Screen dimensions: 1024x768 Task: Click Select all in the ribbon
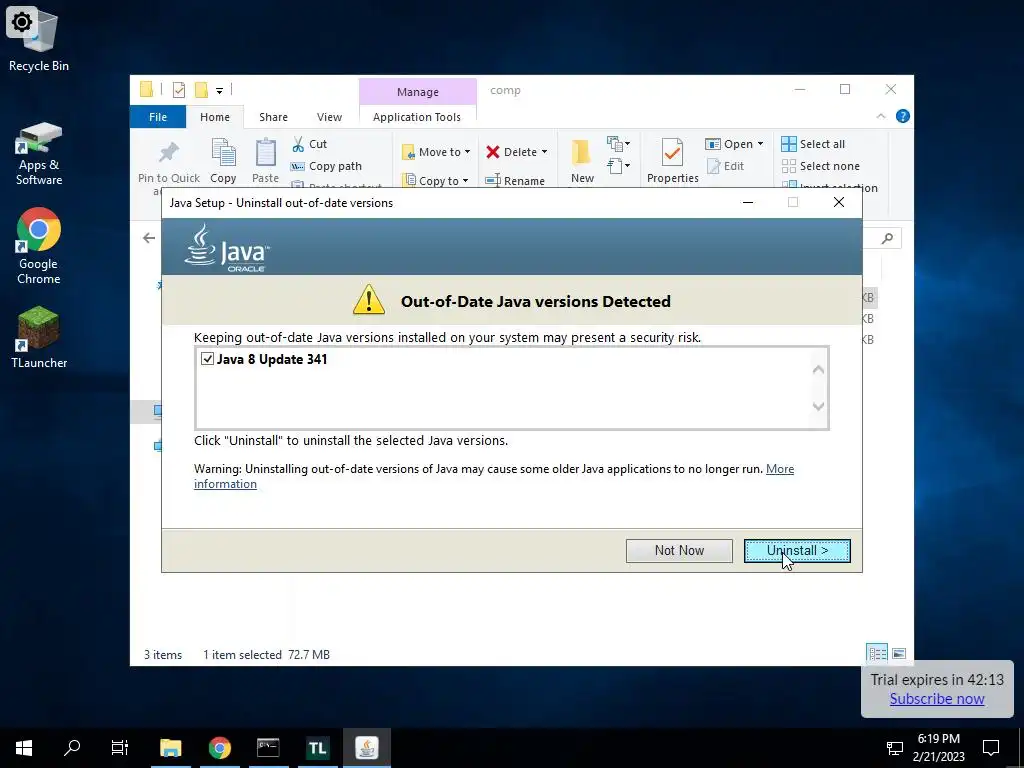[813, 144]
